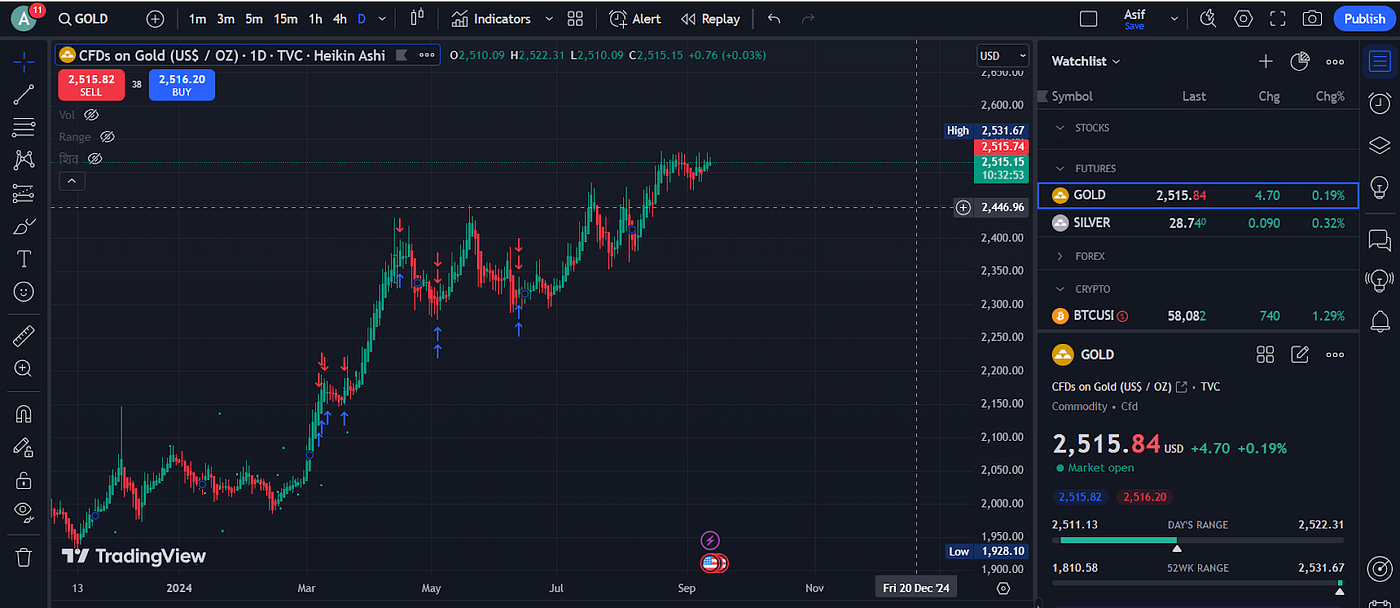Click the Publish button
The width and height of the screenshot is (1400, 608).
tap(1364, 18)
